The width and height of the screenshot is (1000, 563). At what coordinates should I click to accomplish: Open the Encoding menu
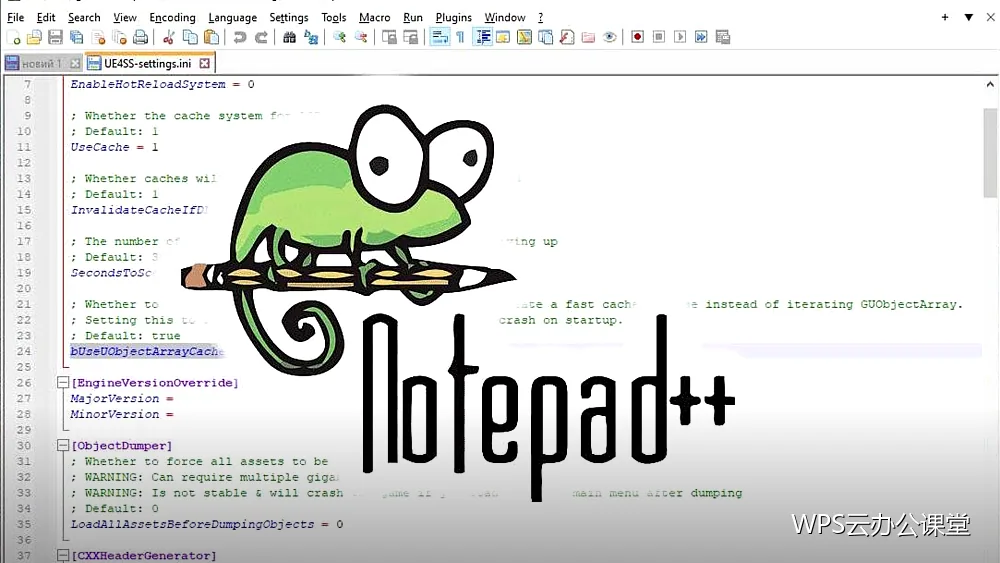(172, 17)
